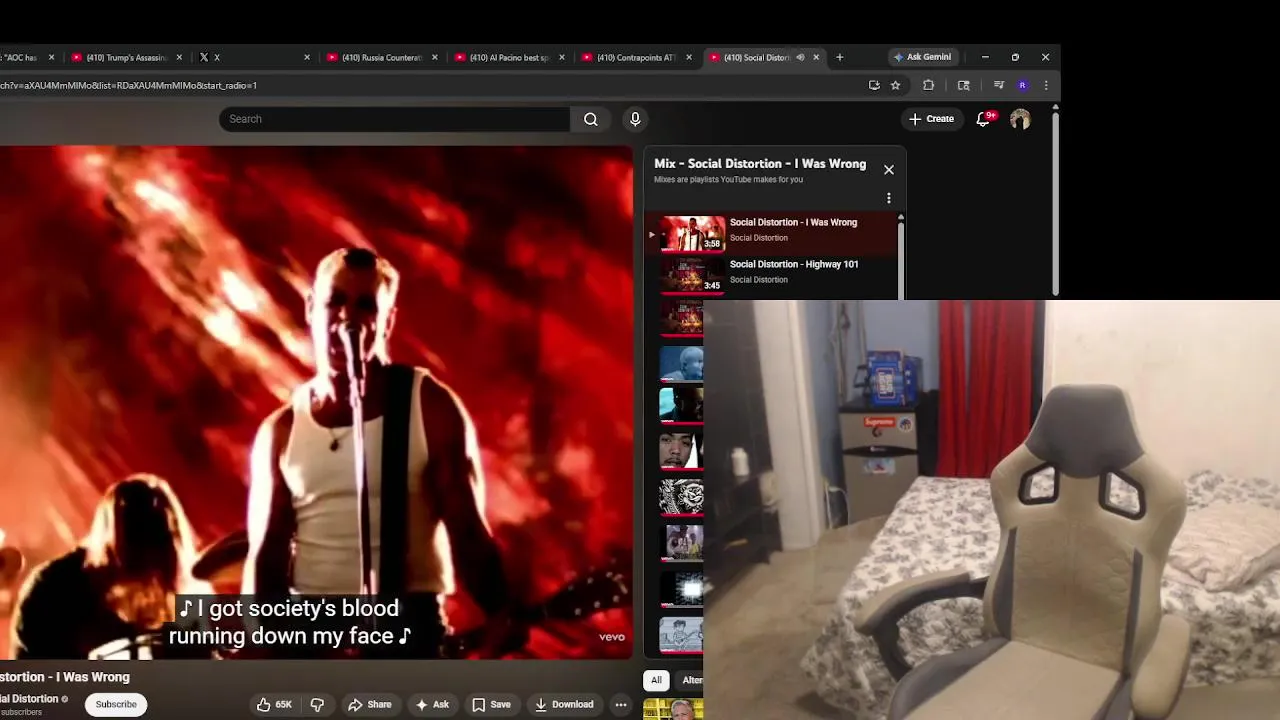This screenshot has height=720, width=1280.
Task: Open YouTube notifications bell
Action: click(x=983, y=119)
